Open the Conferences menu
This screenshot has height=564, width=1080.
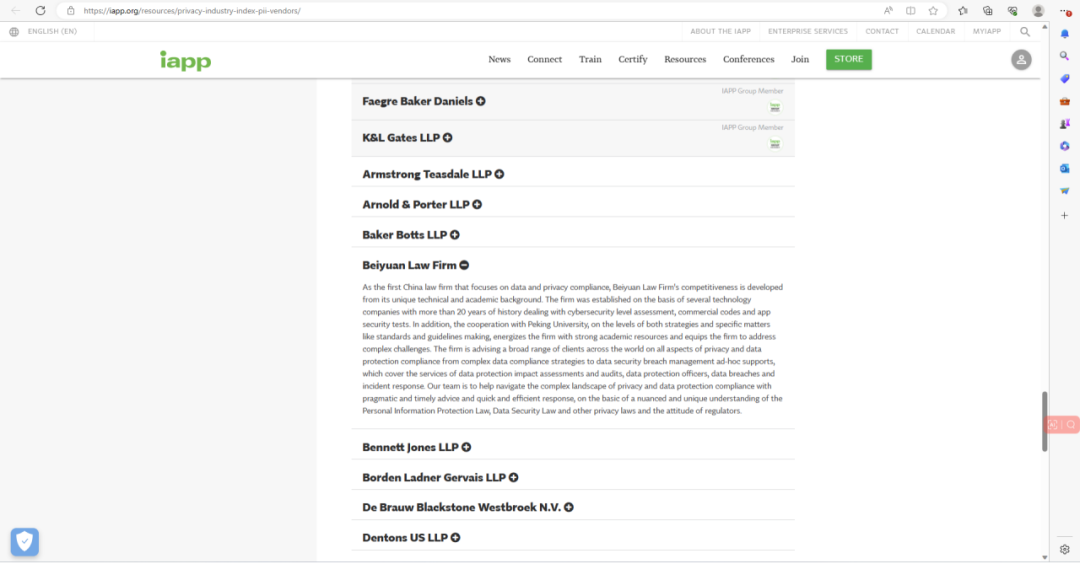749,59
